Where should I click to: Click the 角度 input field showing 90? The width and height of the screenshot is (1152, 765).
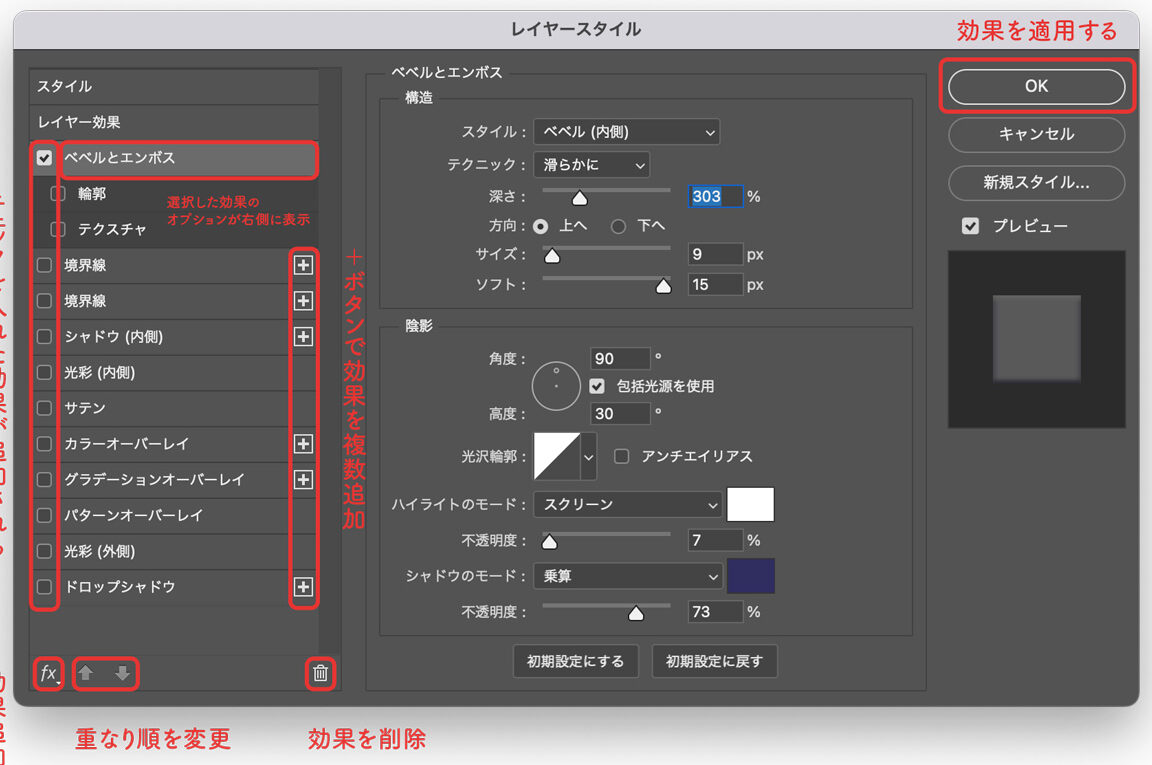620,359
